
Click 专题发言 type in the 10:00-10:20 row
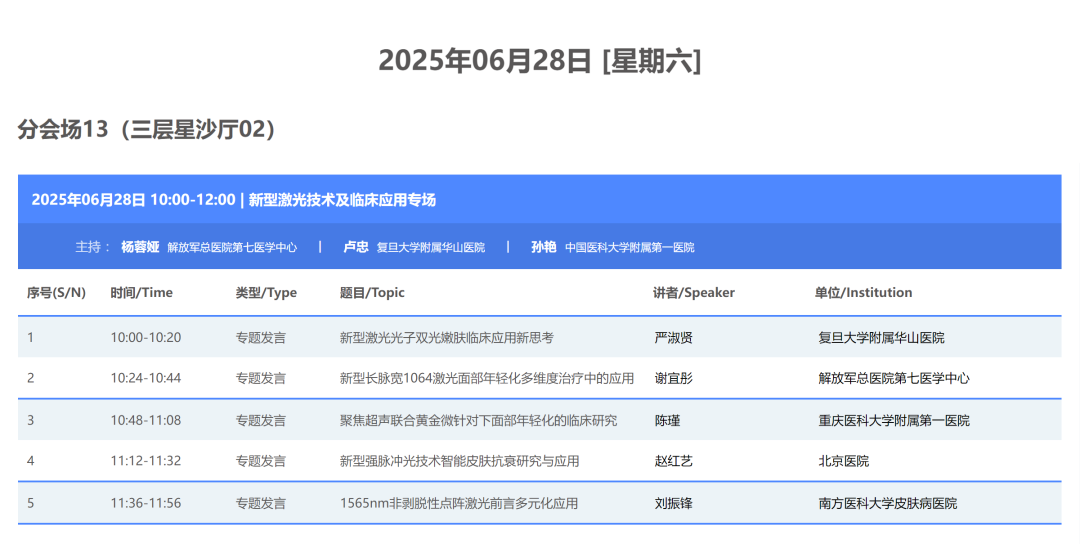coord(260,337)
